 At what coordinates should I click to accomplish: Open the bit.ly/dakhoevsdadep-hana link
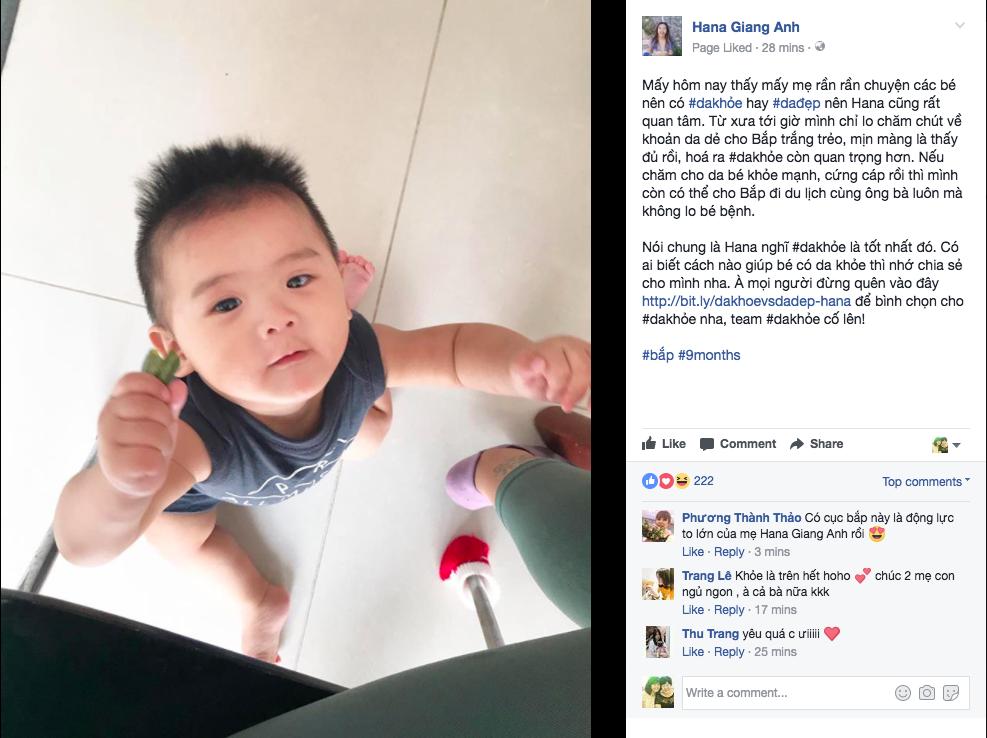point(746,301)
